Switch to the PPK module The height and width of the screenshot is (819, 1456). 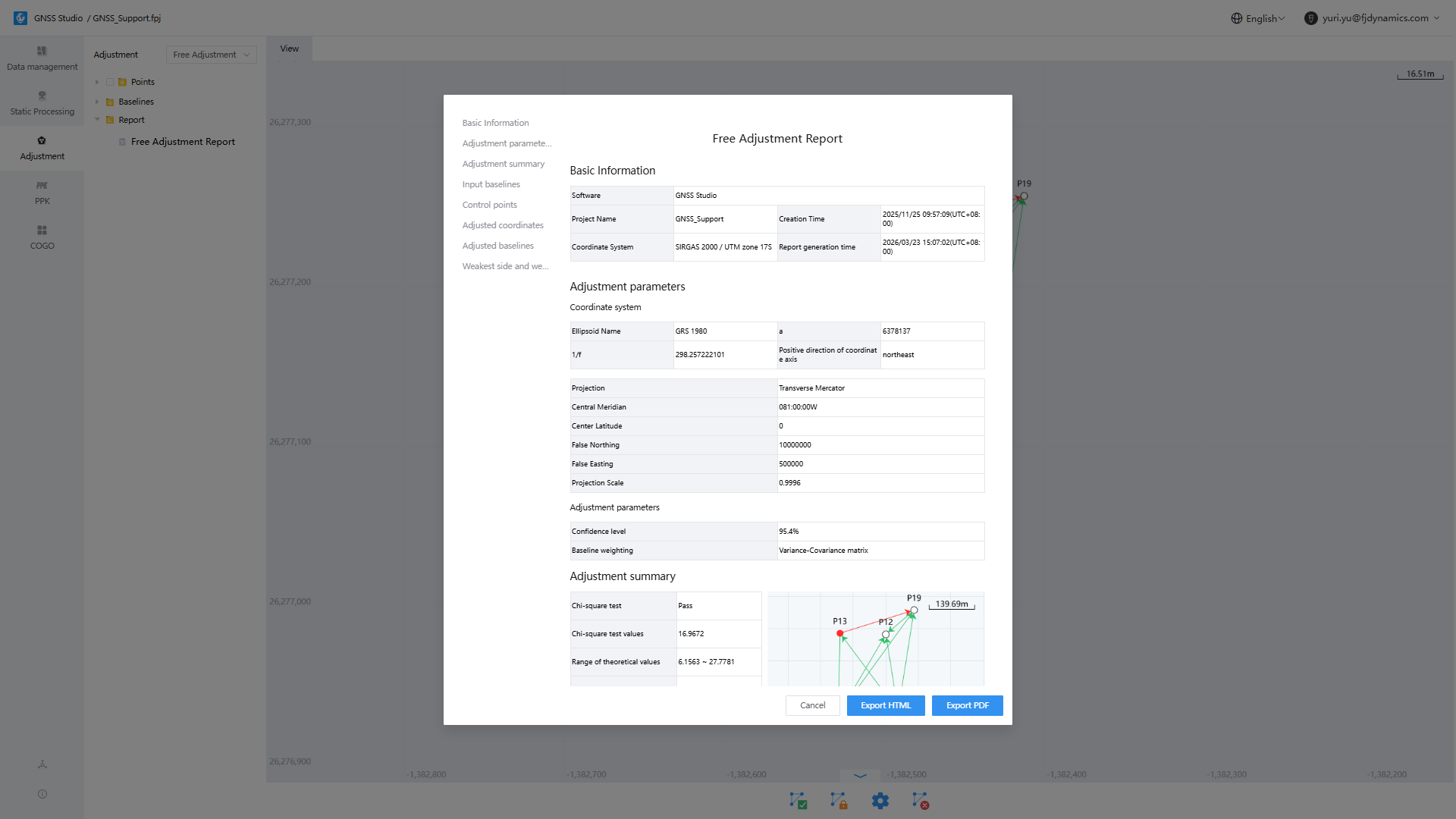coord(42,193)
